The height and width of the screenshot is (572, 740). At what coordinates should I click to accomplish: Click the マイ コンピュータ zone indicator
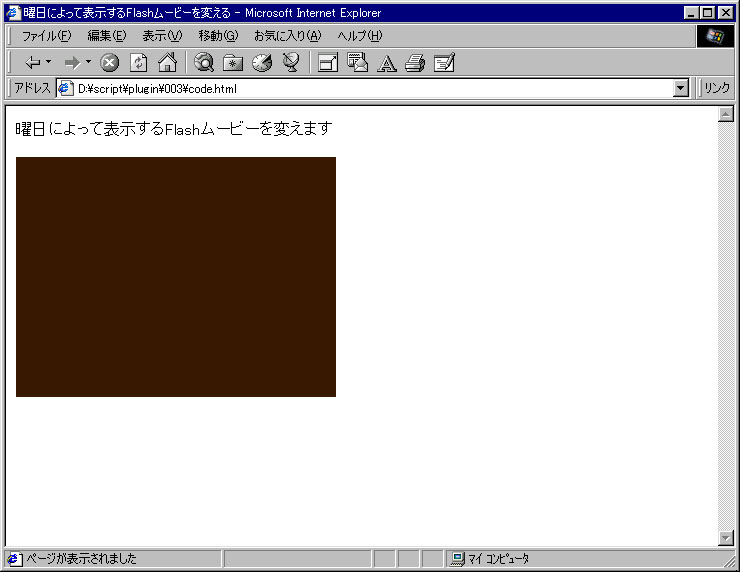pyautogui.click(x=490, y=559)
